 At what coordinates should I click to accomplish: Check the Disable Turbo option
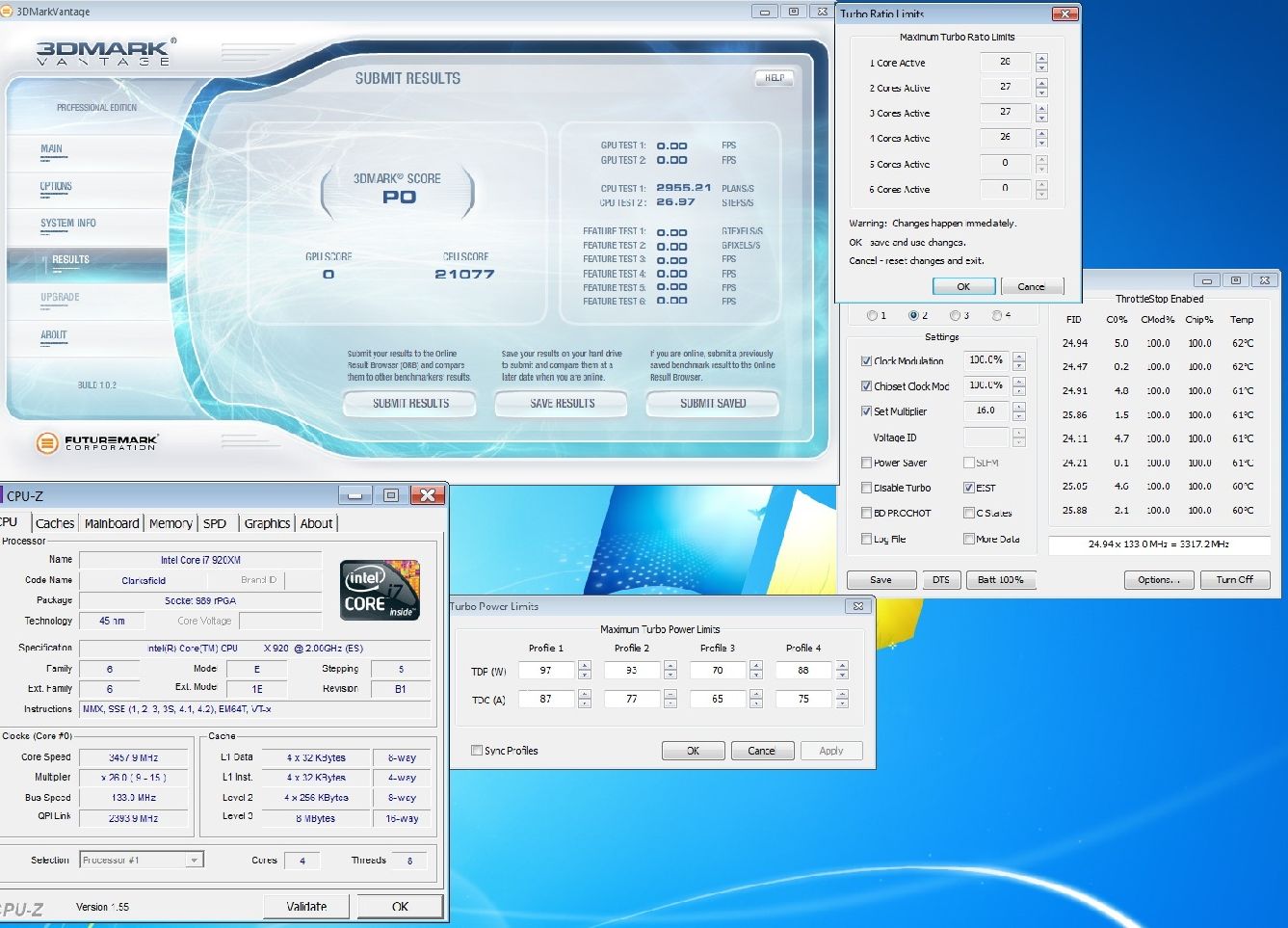(x=866, y=488)
